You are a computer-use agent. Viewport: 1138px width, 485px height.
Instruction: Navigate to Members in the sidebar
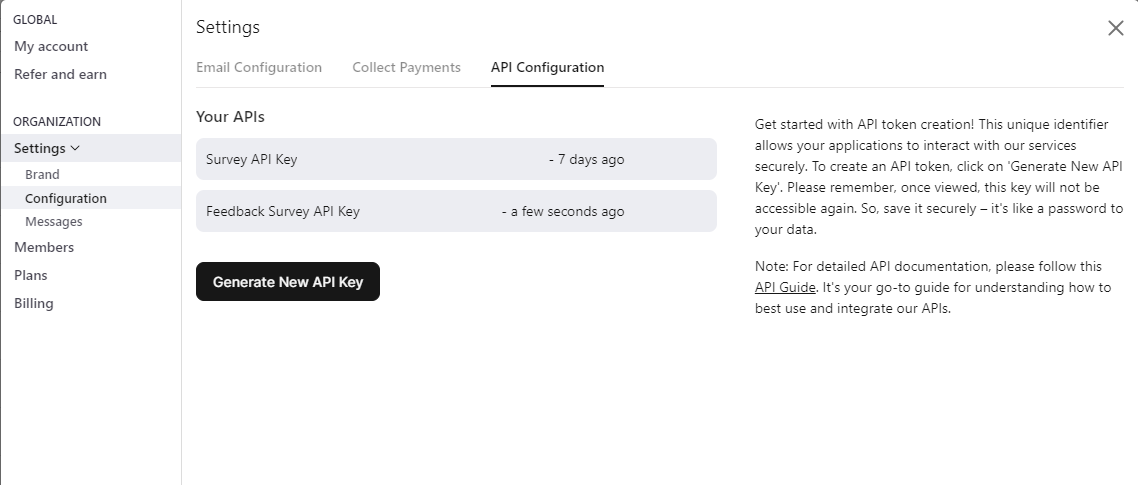tap(44, 247)
